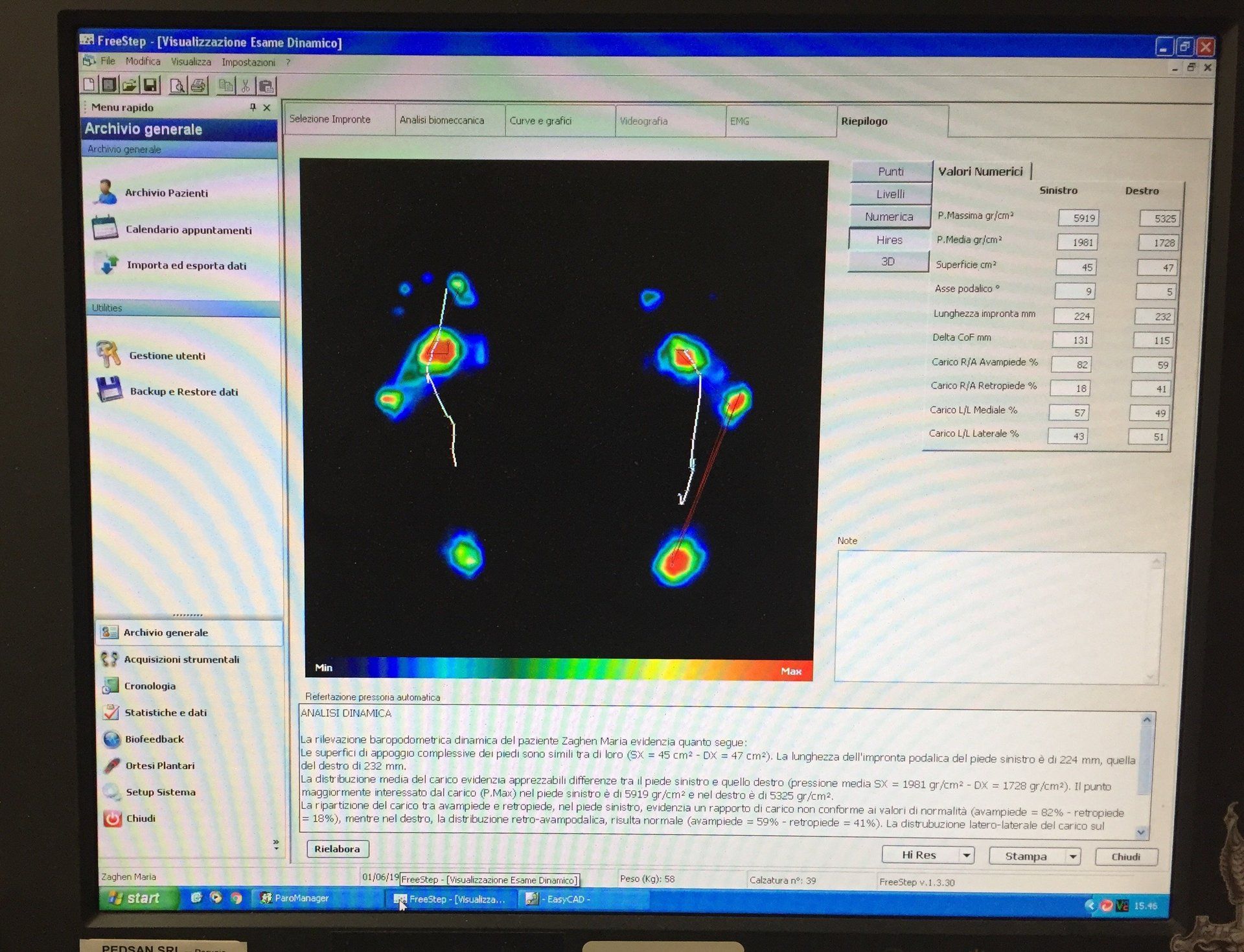Open the ? help menu
The image size is (1244, 952).
coord(288,62)
